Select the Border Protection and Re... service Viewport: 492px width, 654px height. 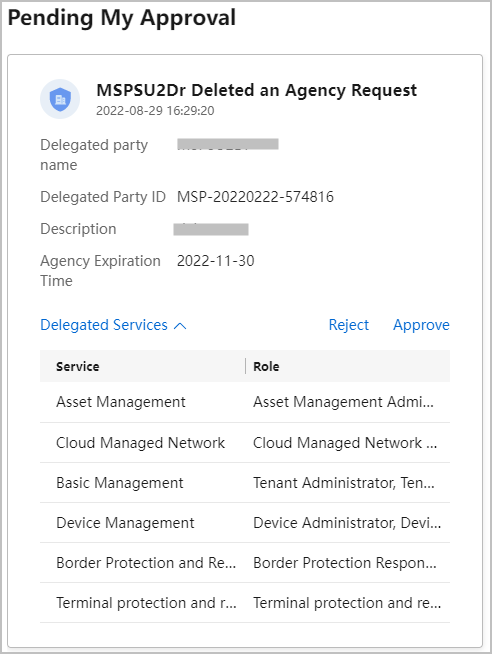[146, 563]
